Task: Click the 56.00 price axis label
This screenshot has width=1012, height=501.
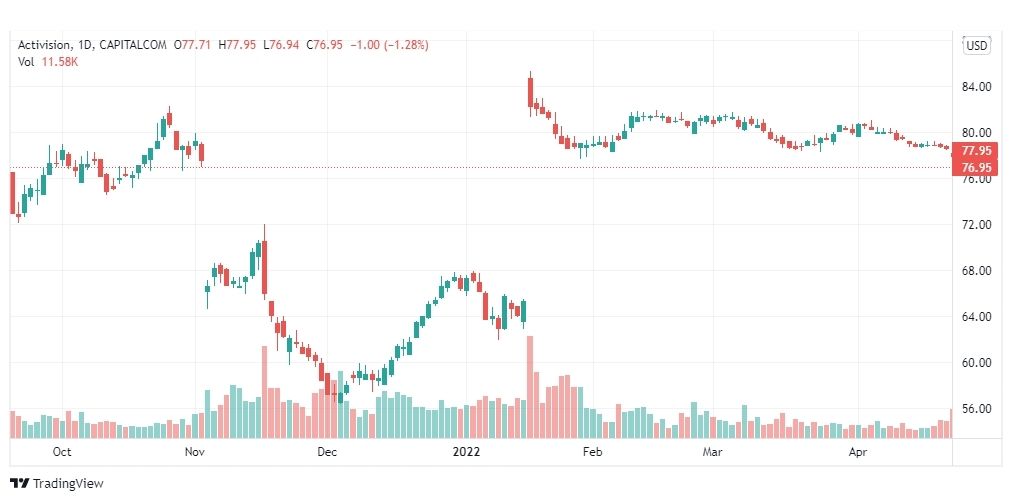Action: pyautogui.click(x=975, y=409)
